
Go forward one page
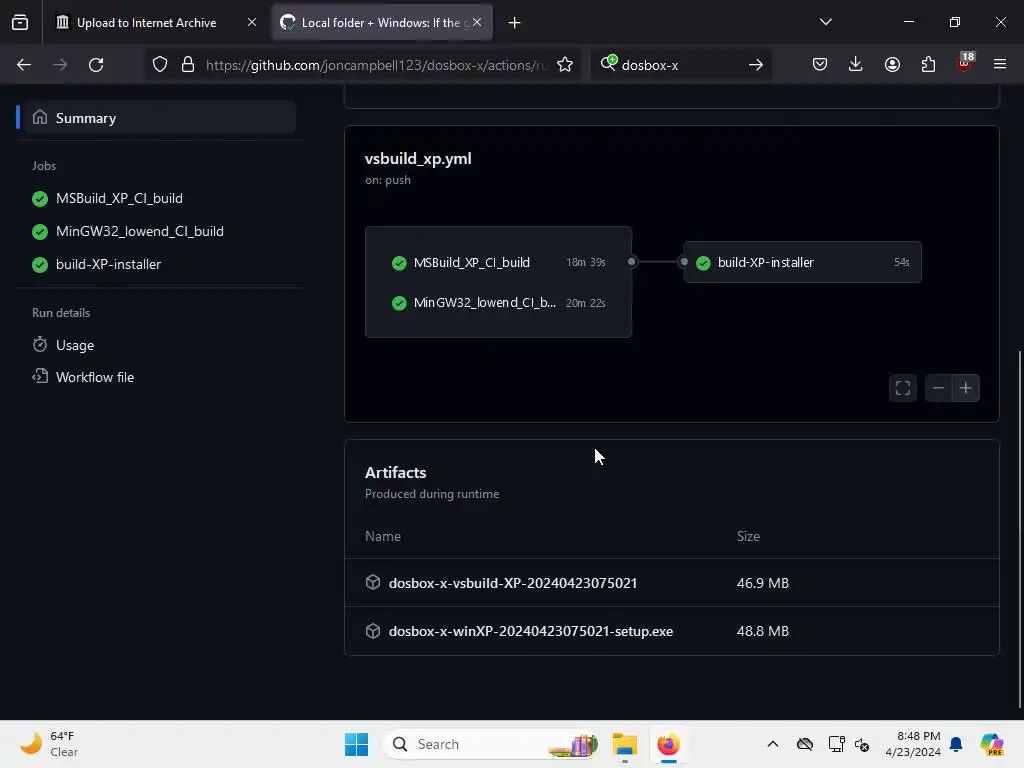click(x=60, y=65)
